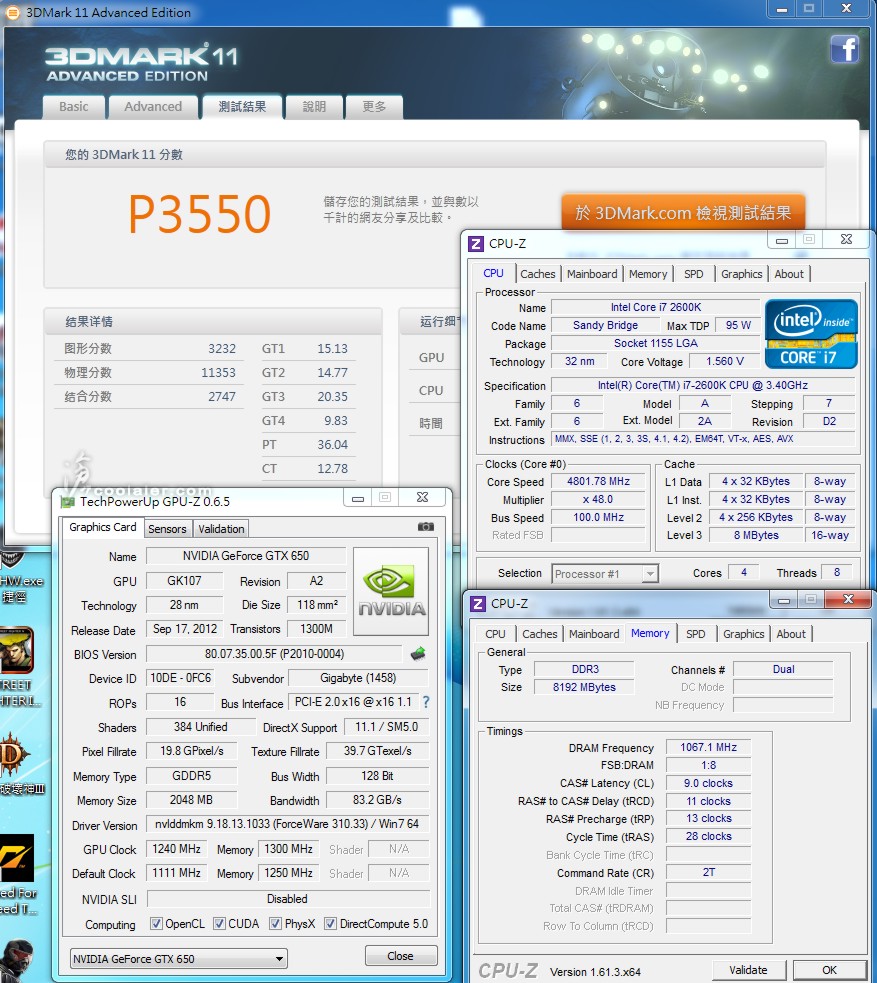This screenshot has height=983, width=877.
Task: Click the GPU-Z title bar icon
Action: 67,502
